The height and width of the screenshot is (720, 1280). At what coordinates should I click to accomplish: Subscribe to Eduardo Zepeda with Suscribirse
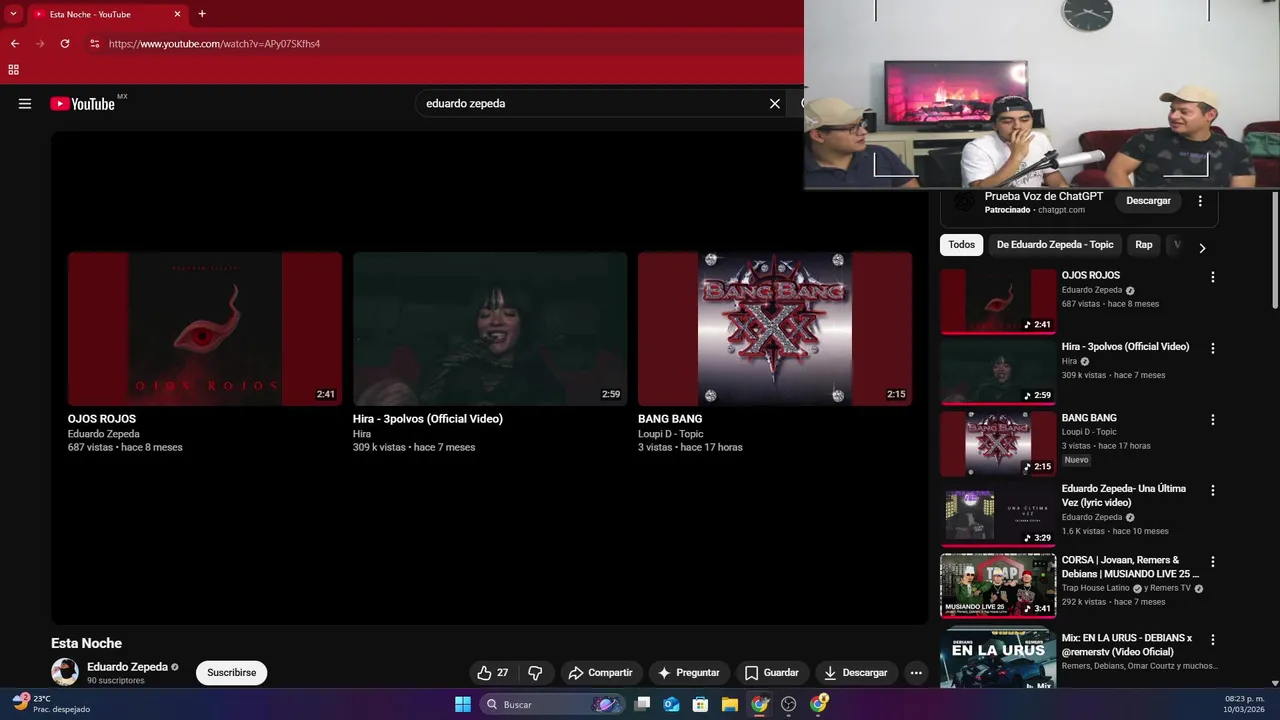(231, 673)
